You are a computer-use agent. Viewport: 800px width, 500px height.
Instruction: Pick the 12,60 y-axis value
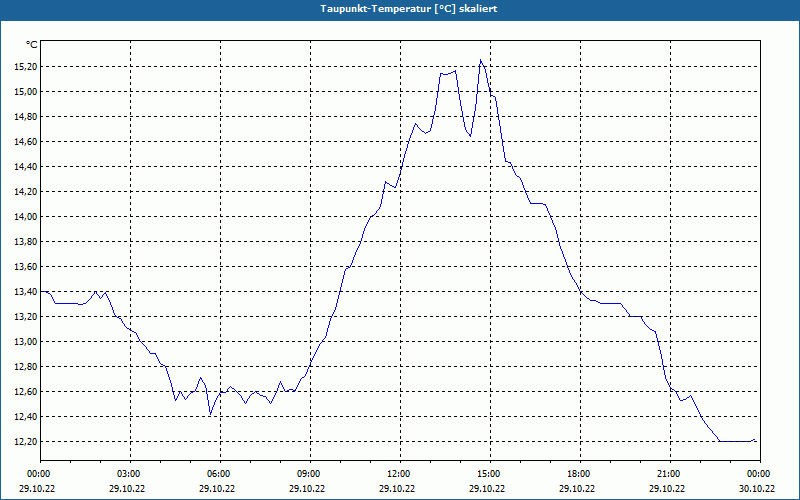click(26, 392)
